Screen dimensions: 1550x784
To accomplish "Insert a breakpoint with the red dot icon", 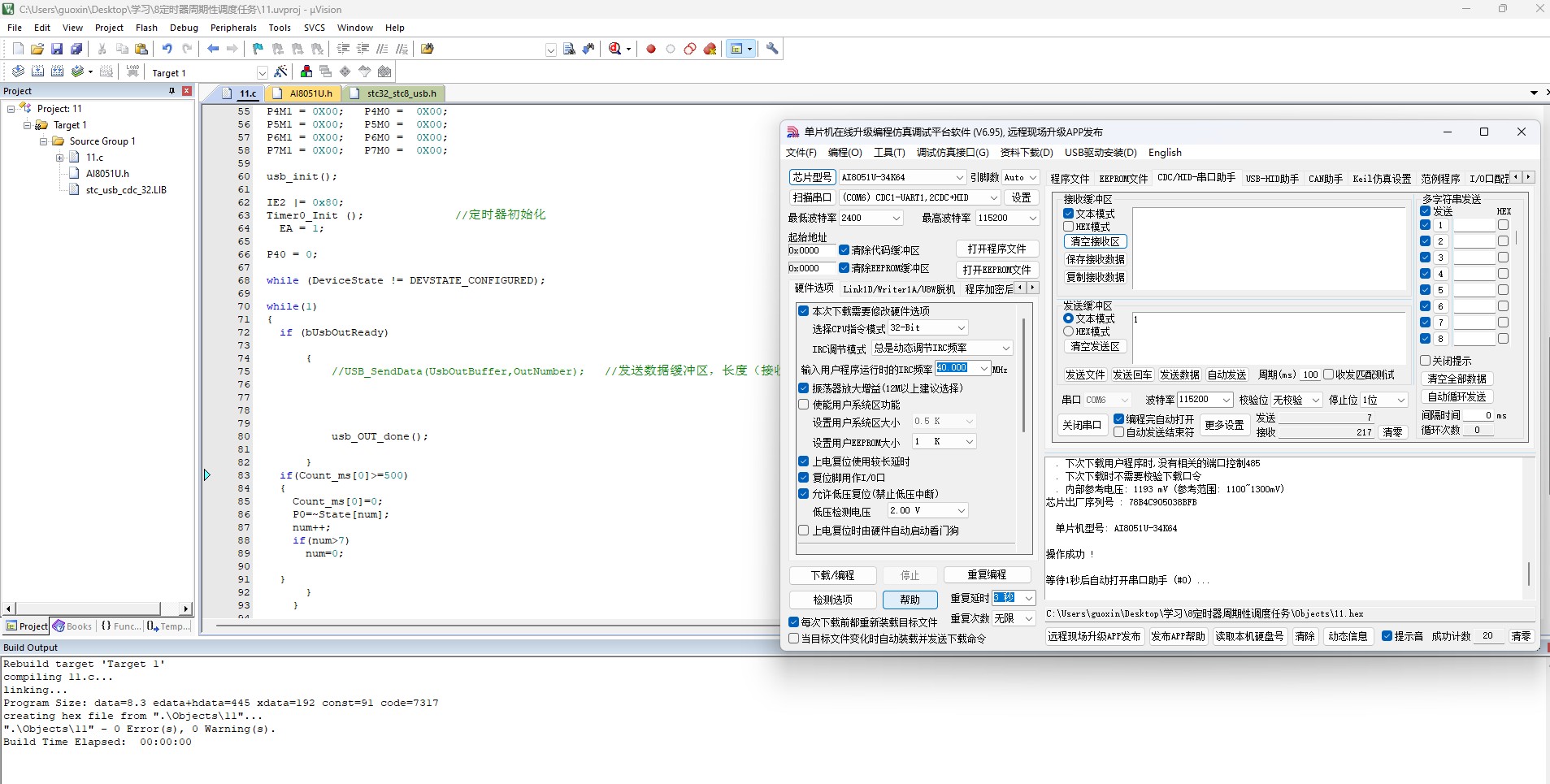I will click(651, 49).
